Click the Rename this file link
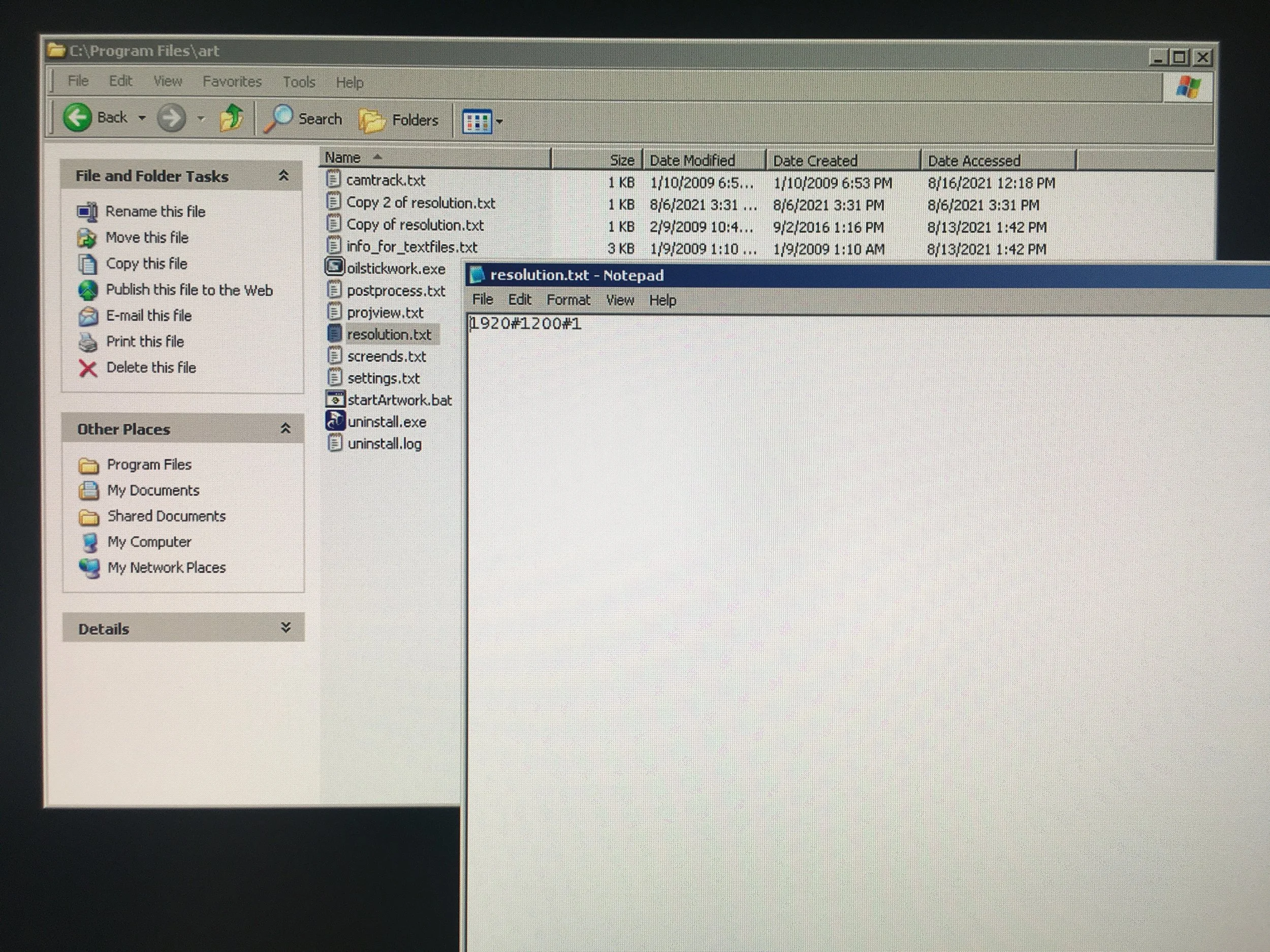This screenshot has height=952, width=1270. [155, 211]
